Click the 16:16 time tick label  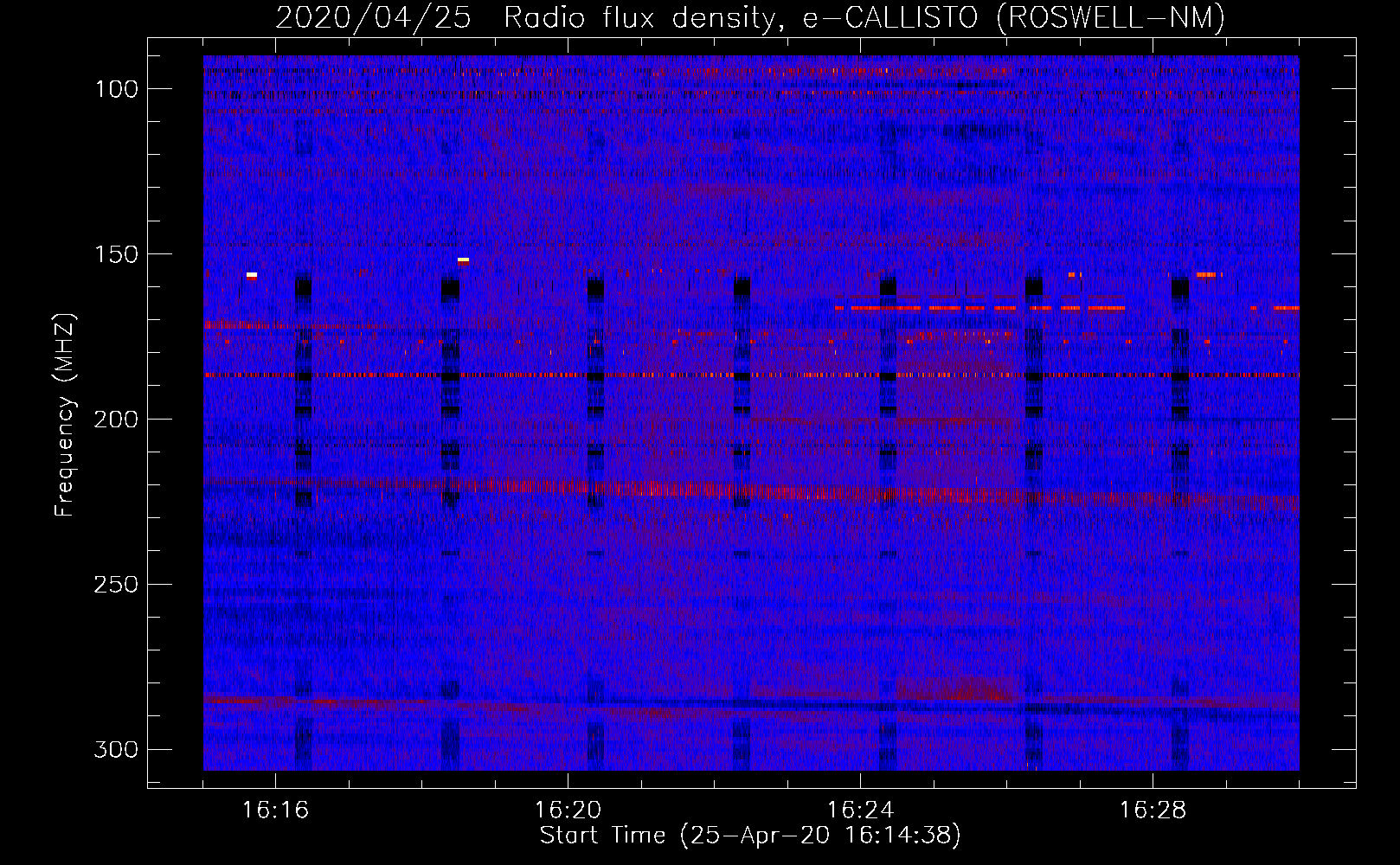click(x=275, y=811)
